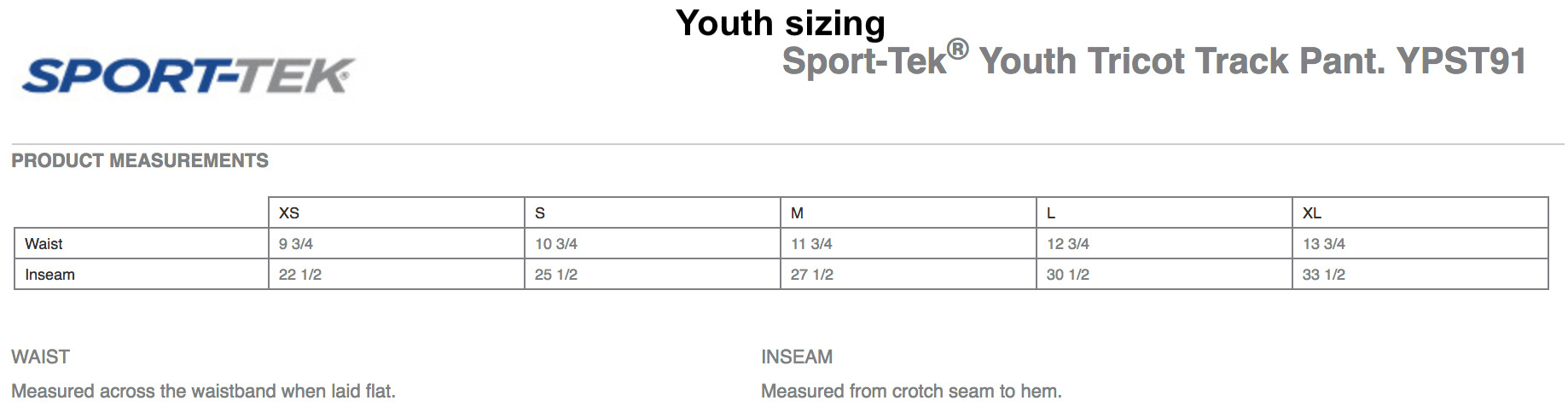Click the Inseam row label

tap(49, 275)
